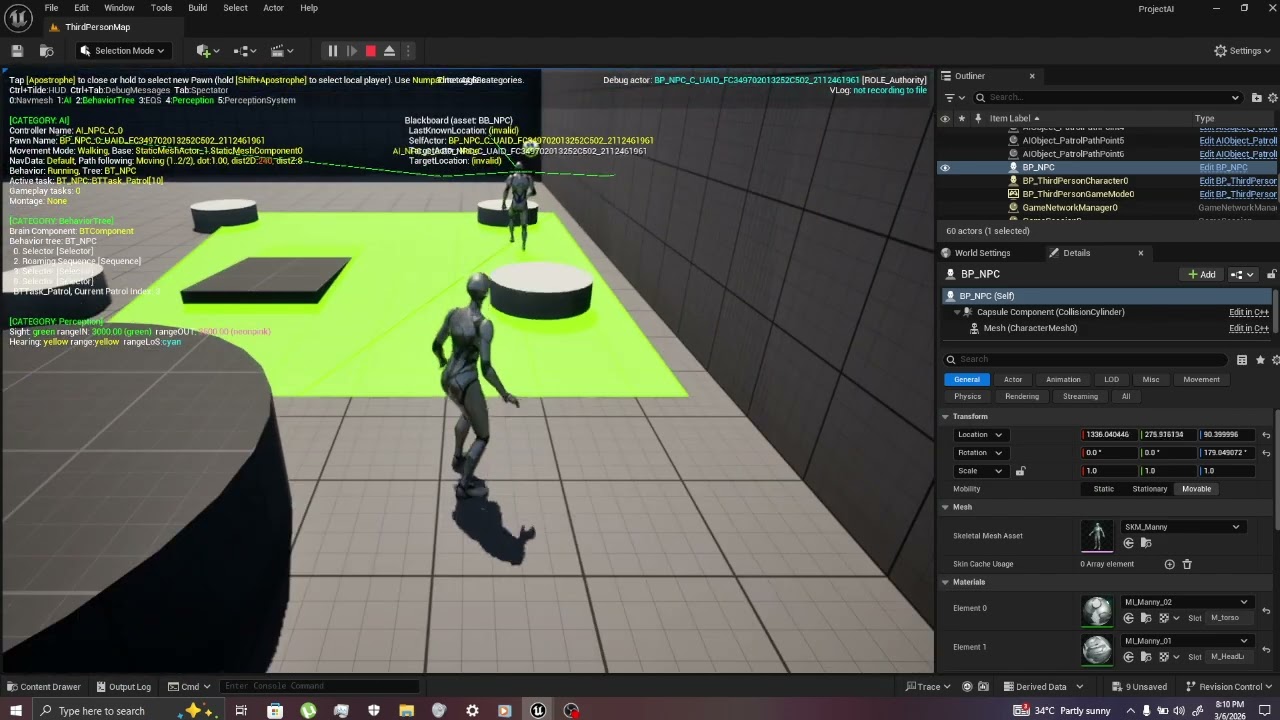Toggle visibility of the BP_NPC actor
1280x720 pixels.
pyautogui.click(x=944, y=168)
